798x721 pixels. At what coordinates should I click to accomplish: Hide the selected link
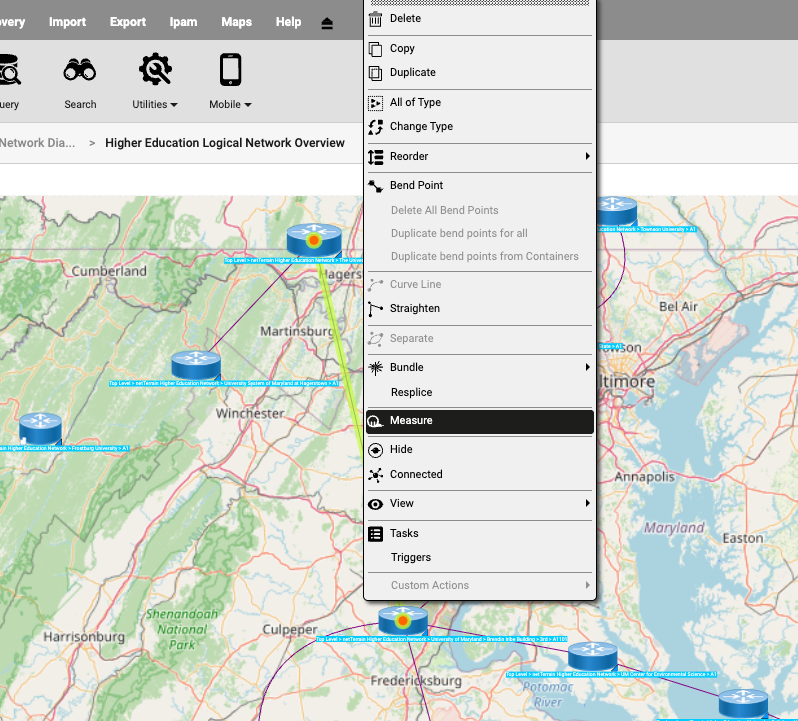(401, 450)
